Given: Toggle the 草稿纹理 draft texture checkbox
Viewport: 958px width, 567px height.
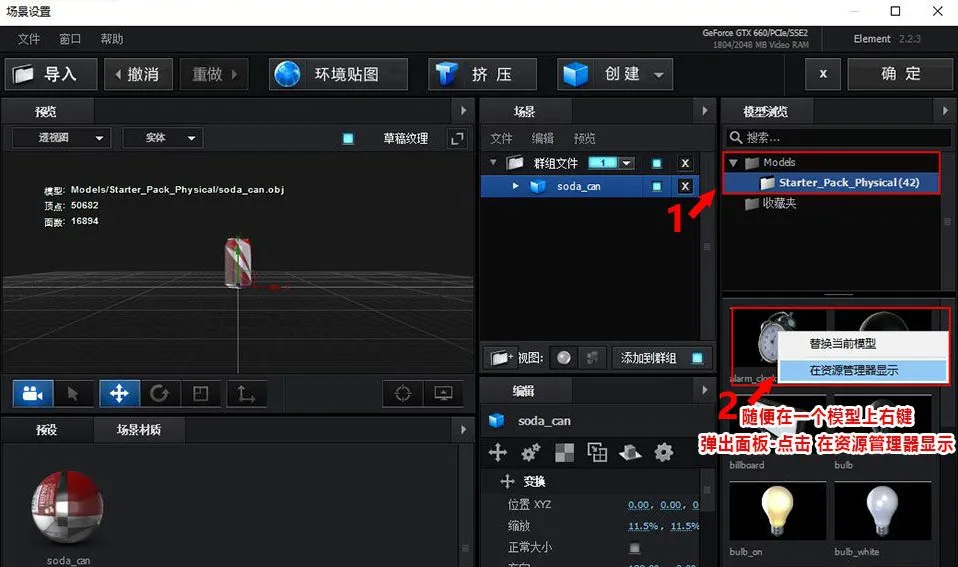Looking at the screenshot, I should pos(348,138).
